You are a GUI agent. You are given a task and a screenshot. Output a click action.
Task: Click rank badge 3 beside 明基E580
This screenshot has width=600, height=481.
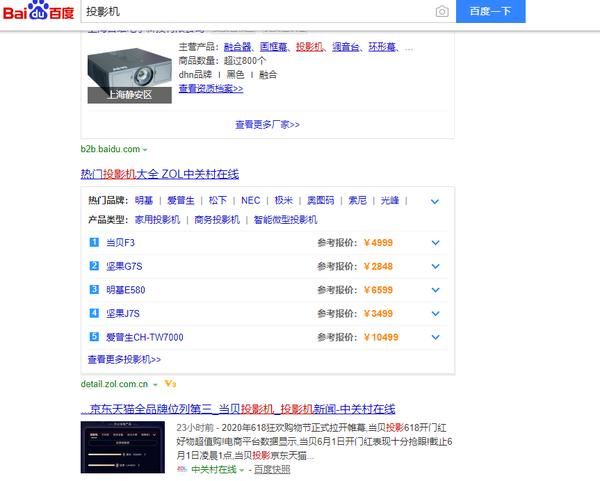pyautogui.click(x=94, y=290)
